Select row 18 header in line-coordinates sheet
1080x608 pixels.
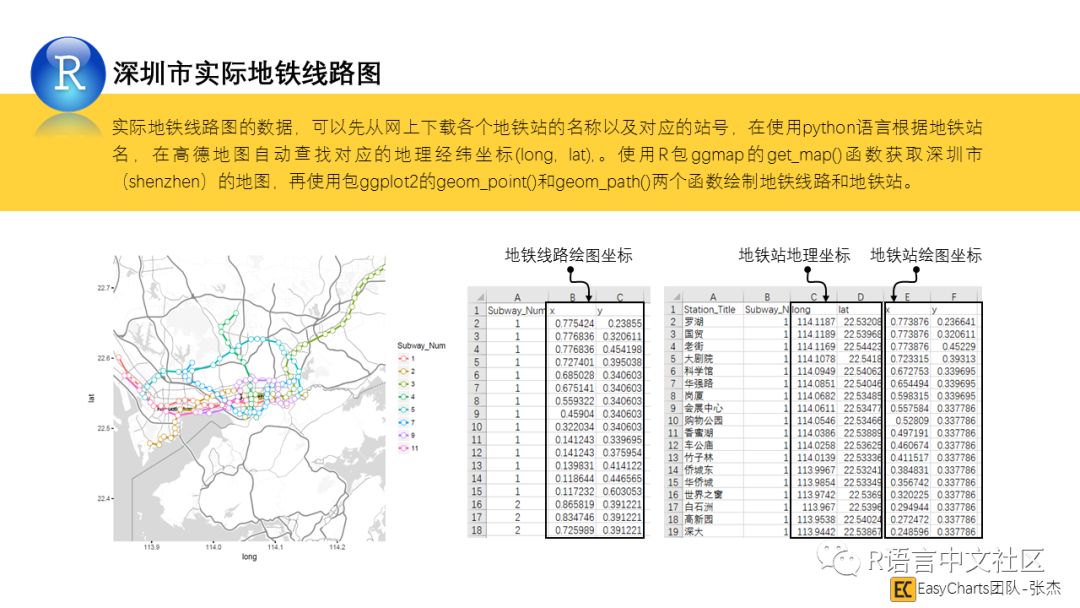tap(477, 530)
